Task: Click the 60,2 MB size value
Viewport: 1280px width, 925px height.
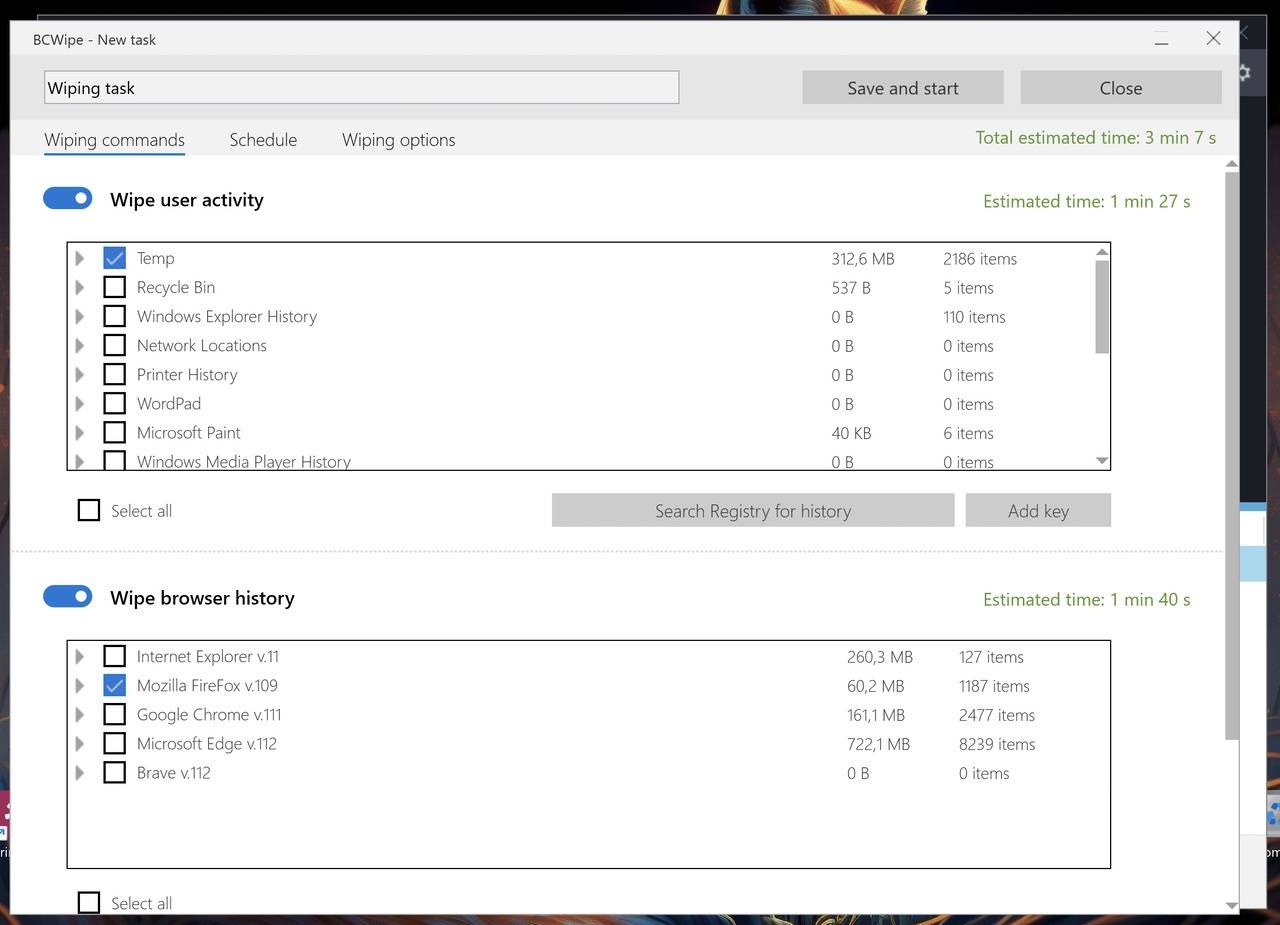Action: (876, 685)
